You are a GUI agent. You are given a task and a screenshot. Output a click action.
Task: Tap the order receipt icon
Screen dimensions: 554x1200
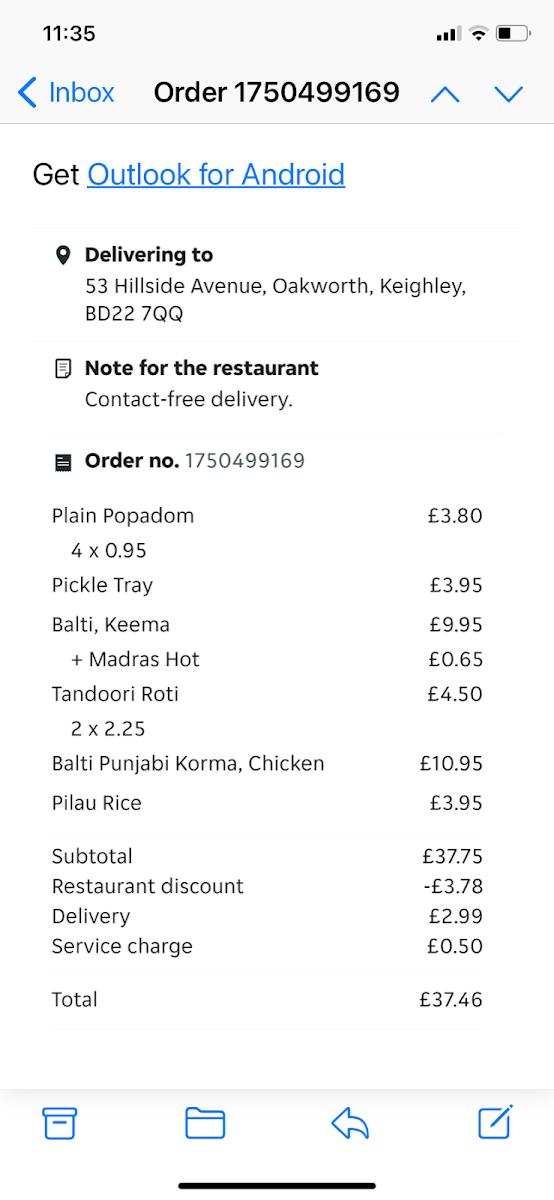point(63,462)
